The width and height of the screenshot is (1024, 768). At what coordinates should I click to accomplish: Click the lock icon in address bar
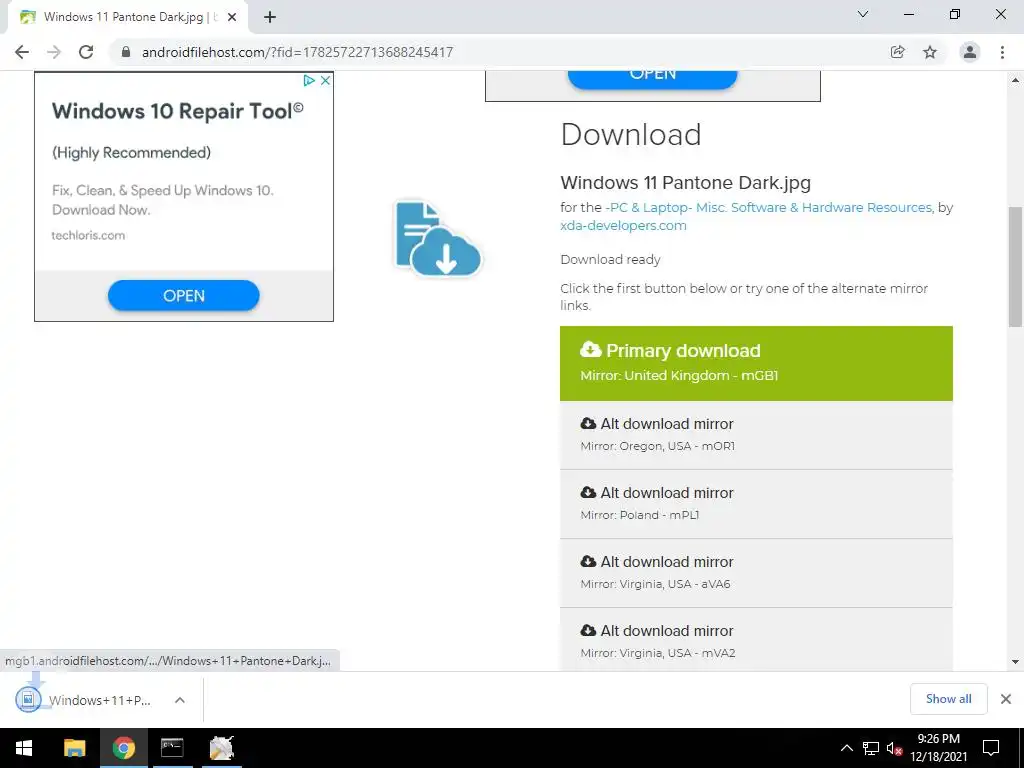[126, 52]
